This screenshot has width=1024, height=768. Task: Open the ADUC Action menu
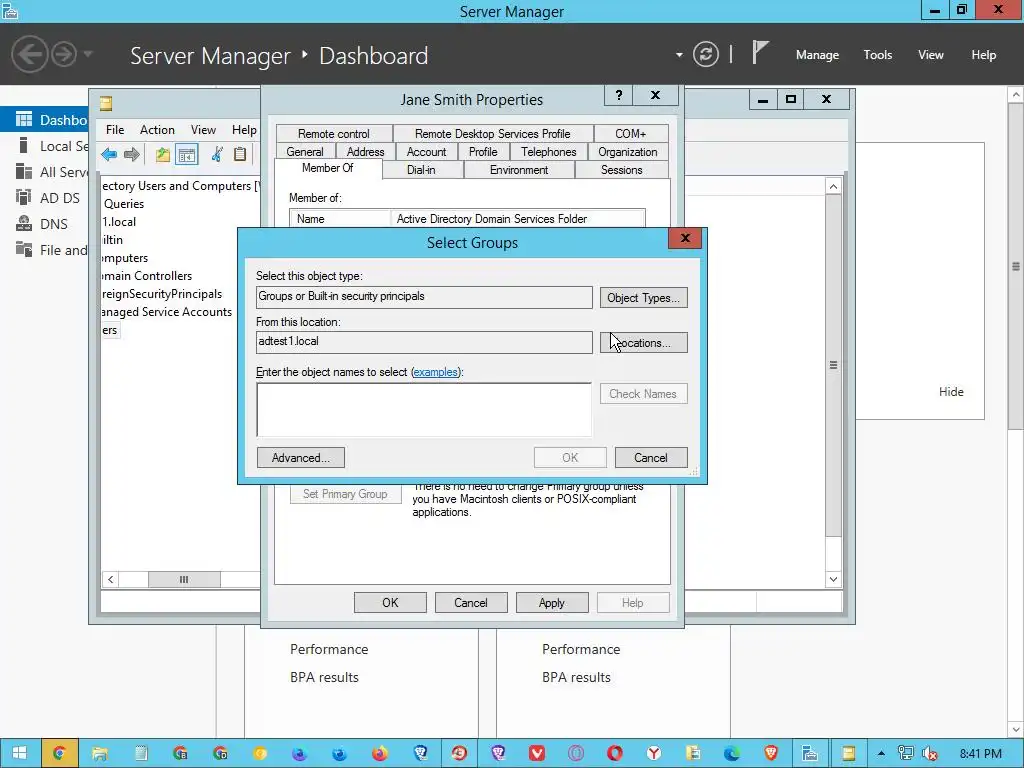point(157,129)
